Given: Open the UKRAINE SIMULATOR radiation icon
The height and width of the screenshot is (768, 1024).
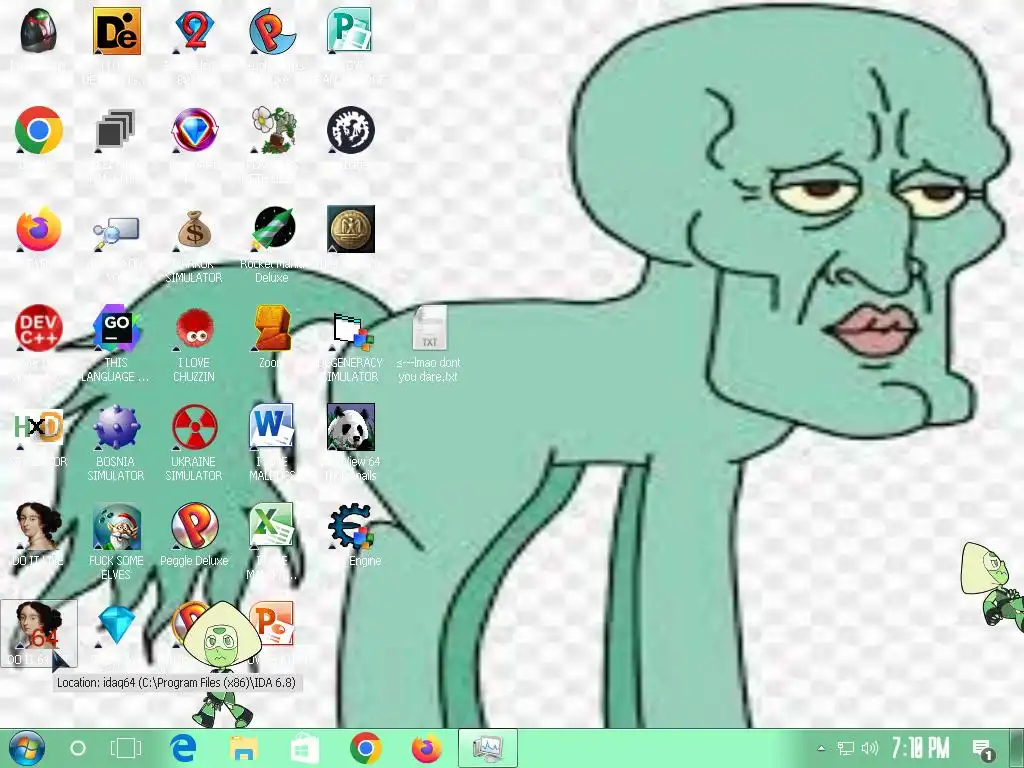Looking at the screenshot, I should 194,428.
